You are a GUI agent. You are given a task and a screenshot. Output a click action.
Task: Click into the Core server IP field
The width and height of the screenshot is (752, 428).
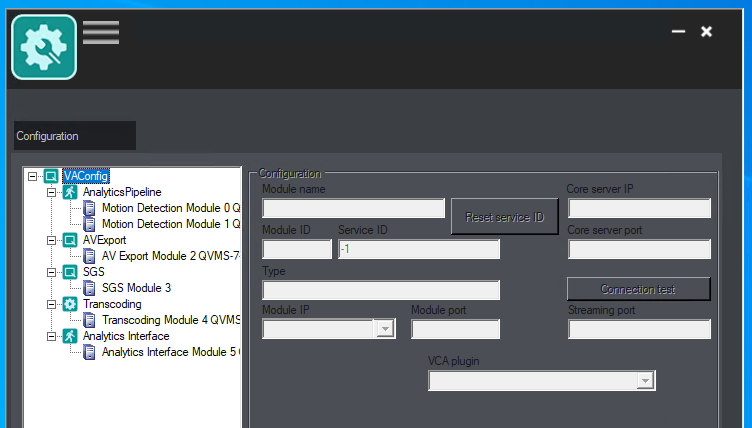[x=639, y=208]
